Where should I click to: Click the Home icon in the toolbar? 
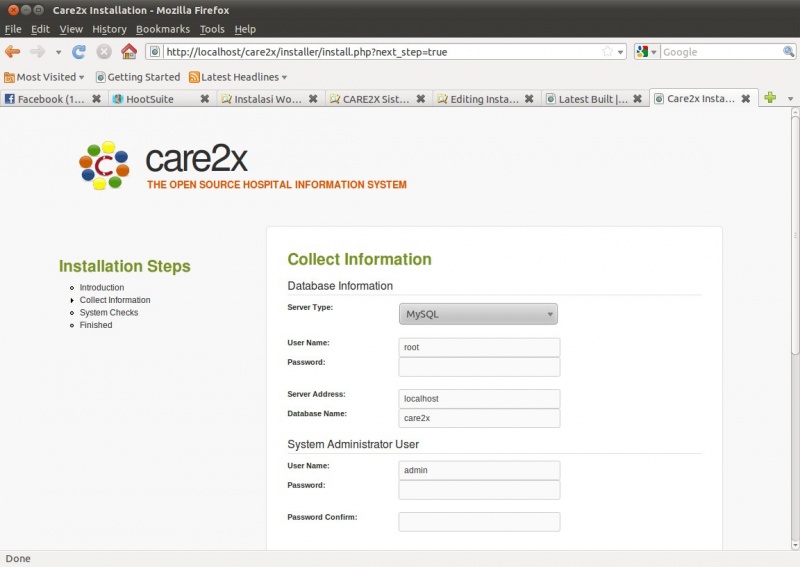click(129, 52)
